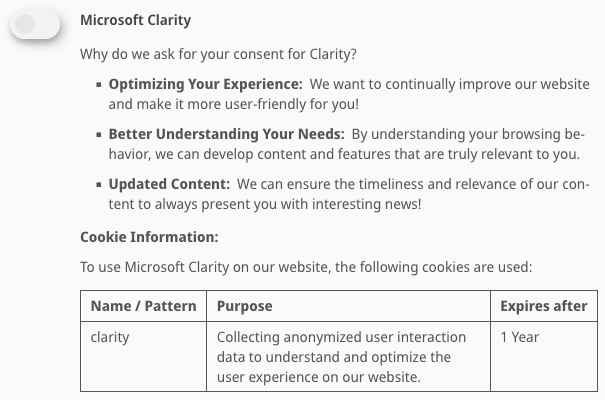Click the bullet marker before 'Optimizing Your Experience'
Screen dimensions: 605x400
99,86
